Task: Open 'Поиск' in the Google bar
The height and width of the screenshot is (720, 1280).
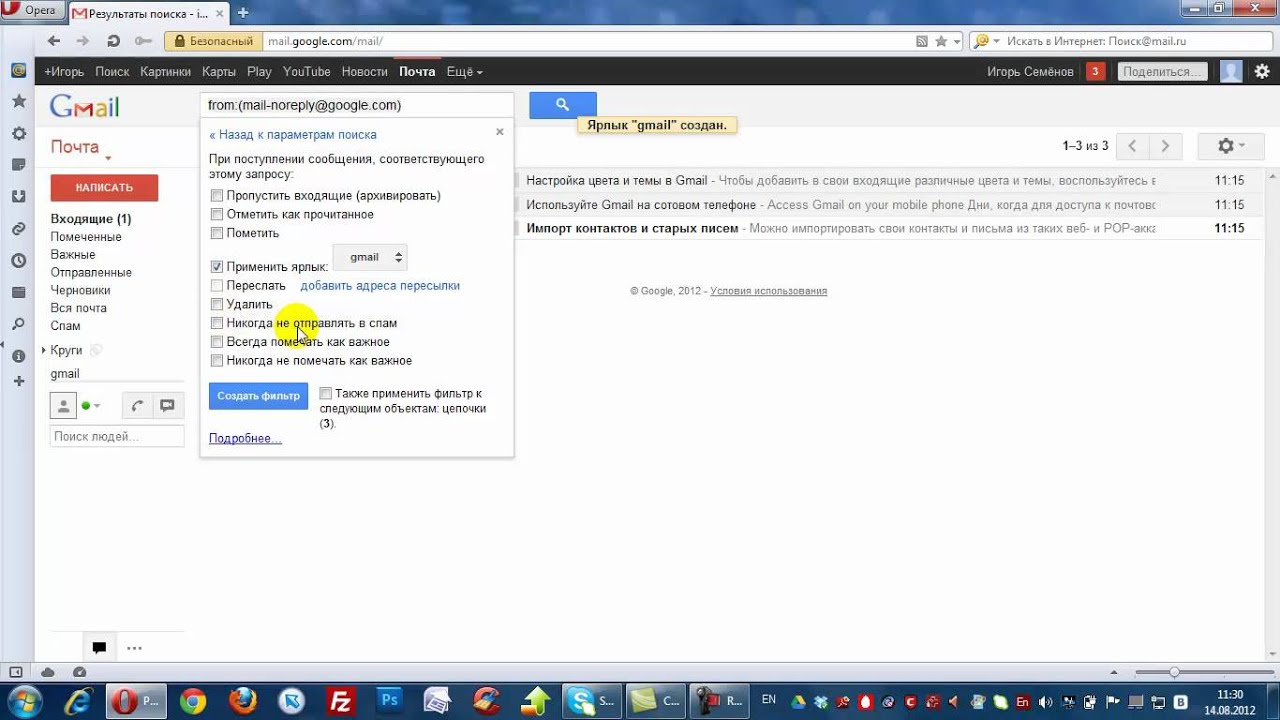Action: pyautogui.click(x=112, y=72)
